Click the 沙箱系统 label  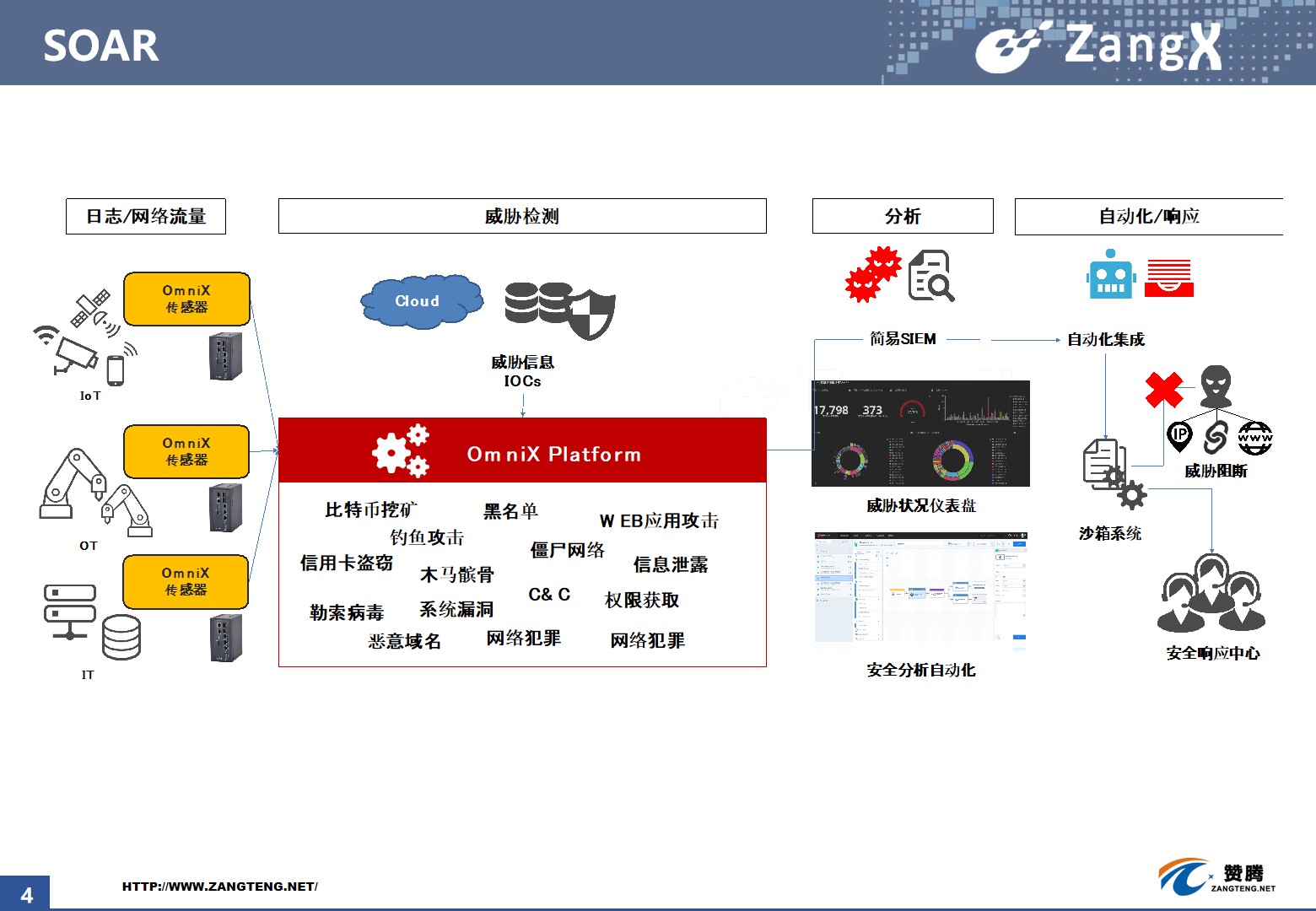[1110, 533]
